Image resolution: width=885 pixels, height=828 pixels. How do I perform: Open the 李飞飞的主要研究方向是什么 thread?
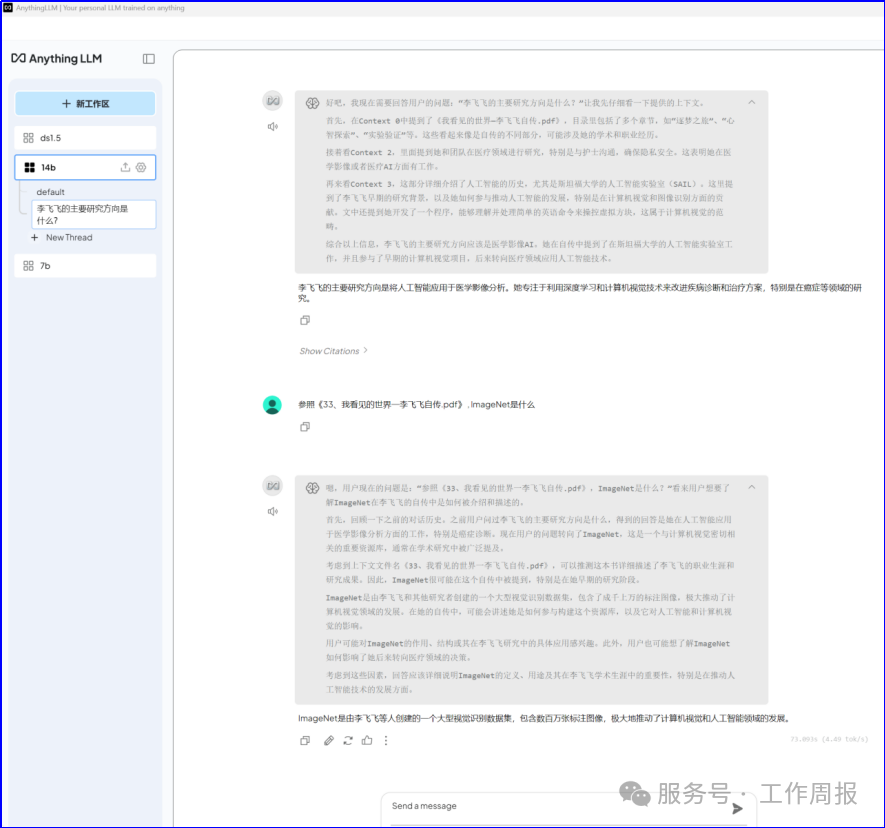pos(94,214)
